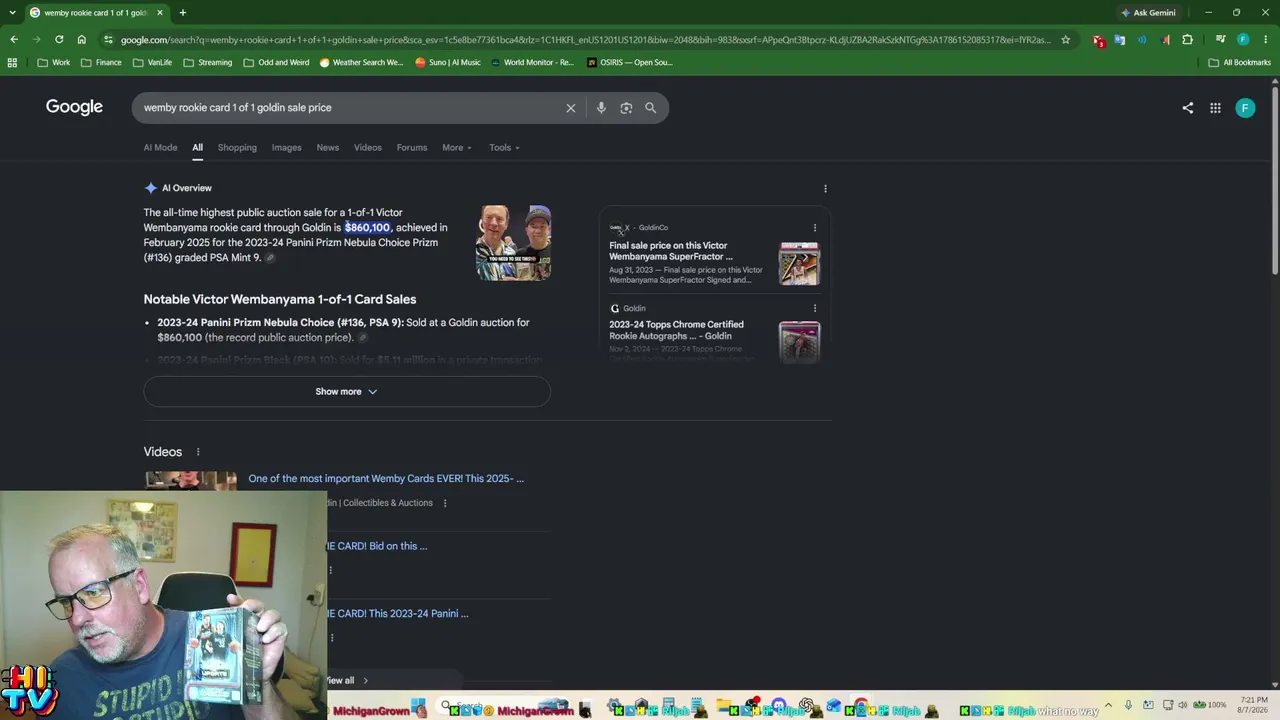Viewport: 1280px width, 720px height.
Task: Open the AI Overview source thumbnail image
Action: click(513, 243)
